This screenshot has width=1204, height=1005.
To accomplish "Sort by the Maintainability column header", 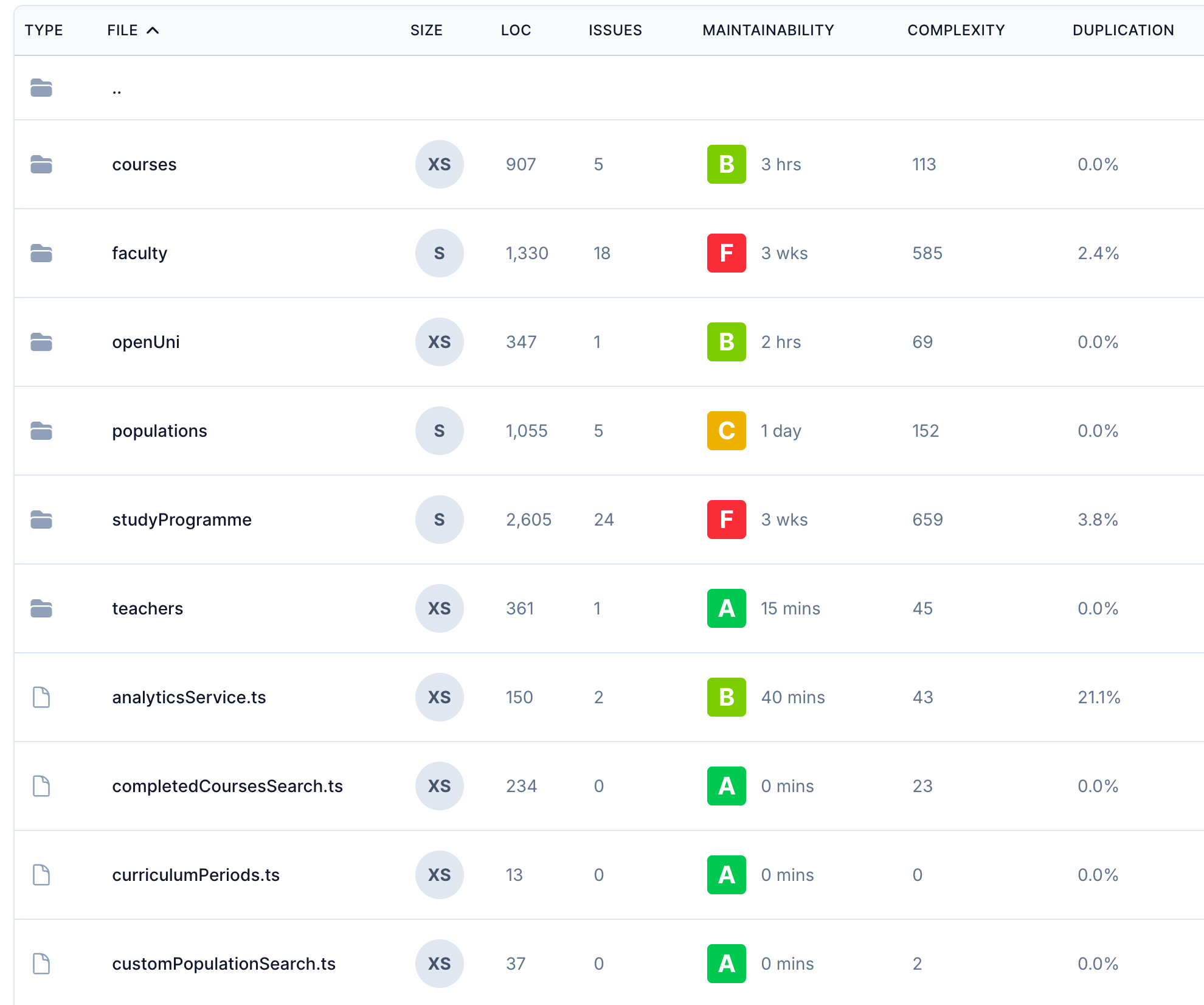I will coord(768,30).
